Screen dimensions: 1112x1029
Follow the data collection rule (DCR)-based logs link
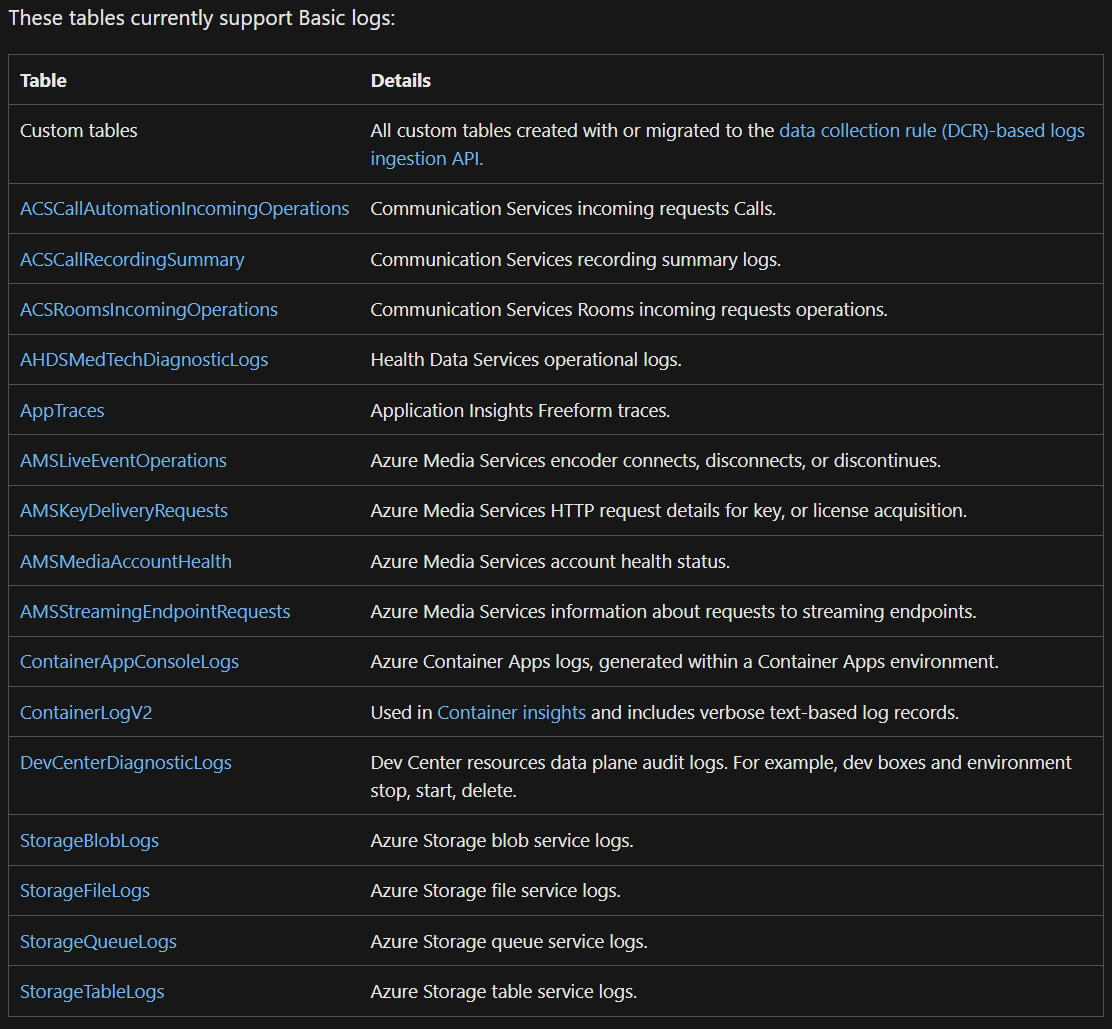932,131
